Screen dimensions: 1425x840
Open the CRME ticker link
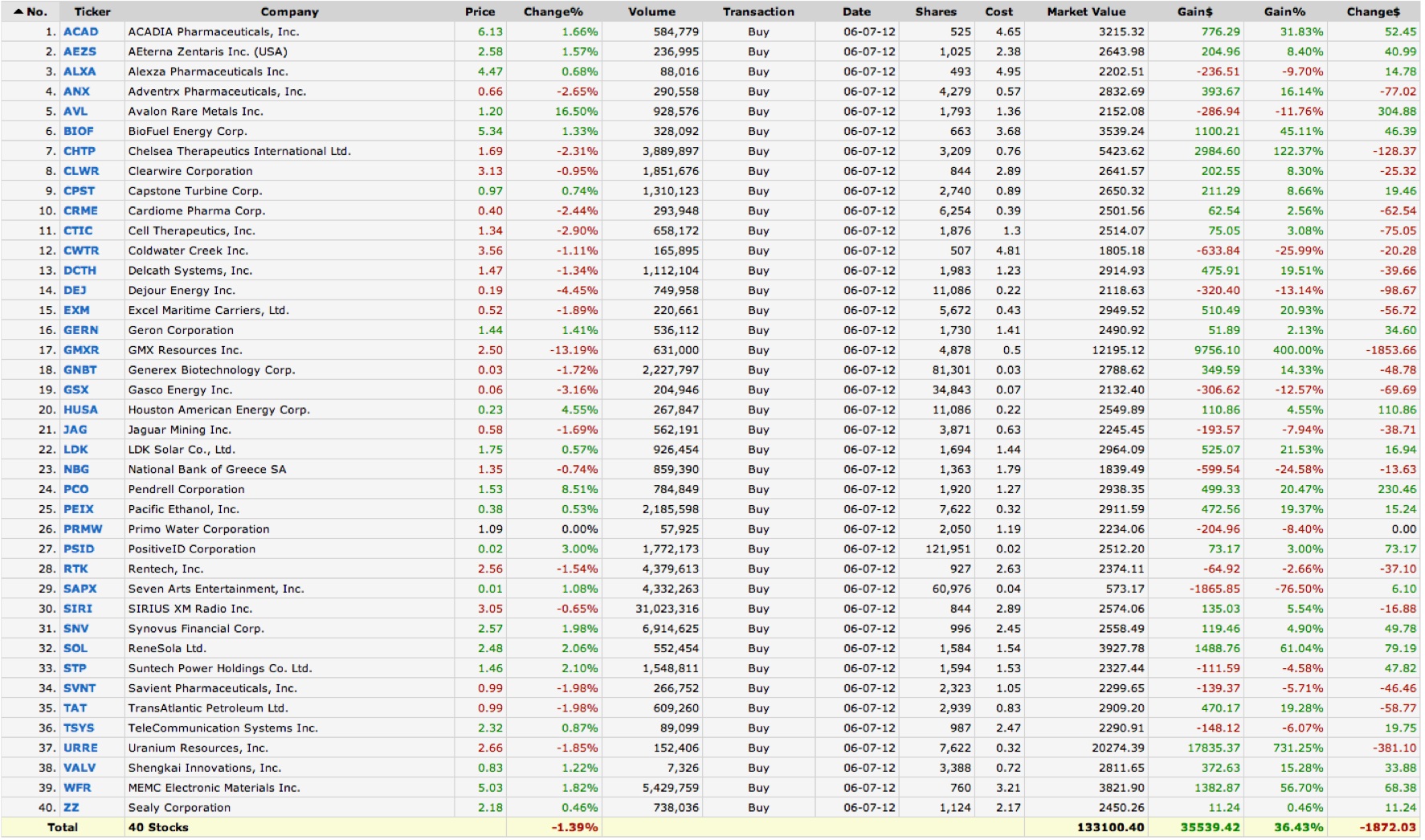click(x=80, y=210)
